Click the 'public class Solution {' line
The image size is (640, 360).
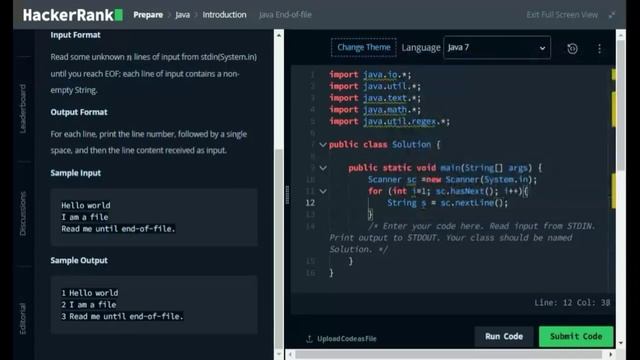384,144
